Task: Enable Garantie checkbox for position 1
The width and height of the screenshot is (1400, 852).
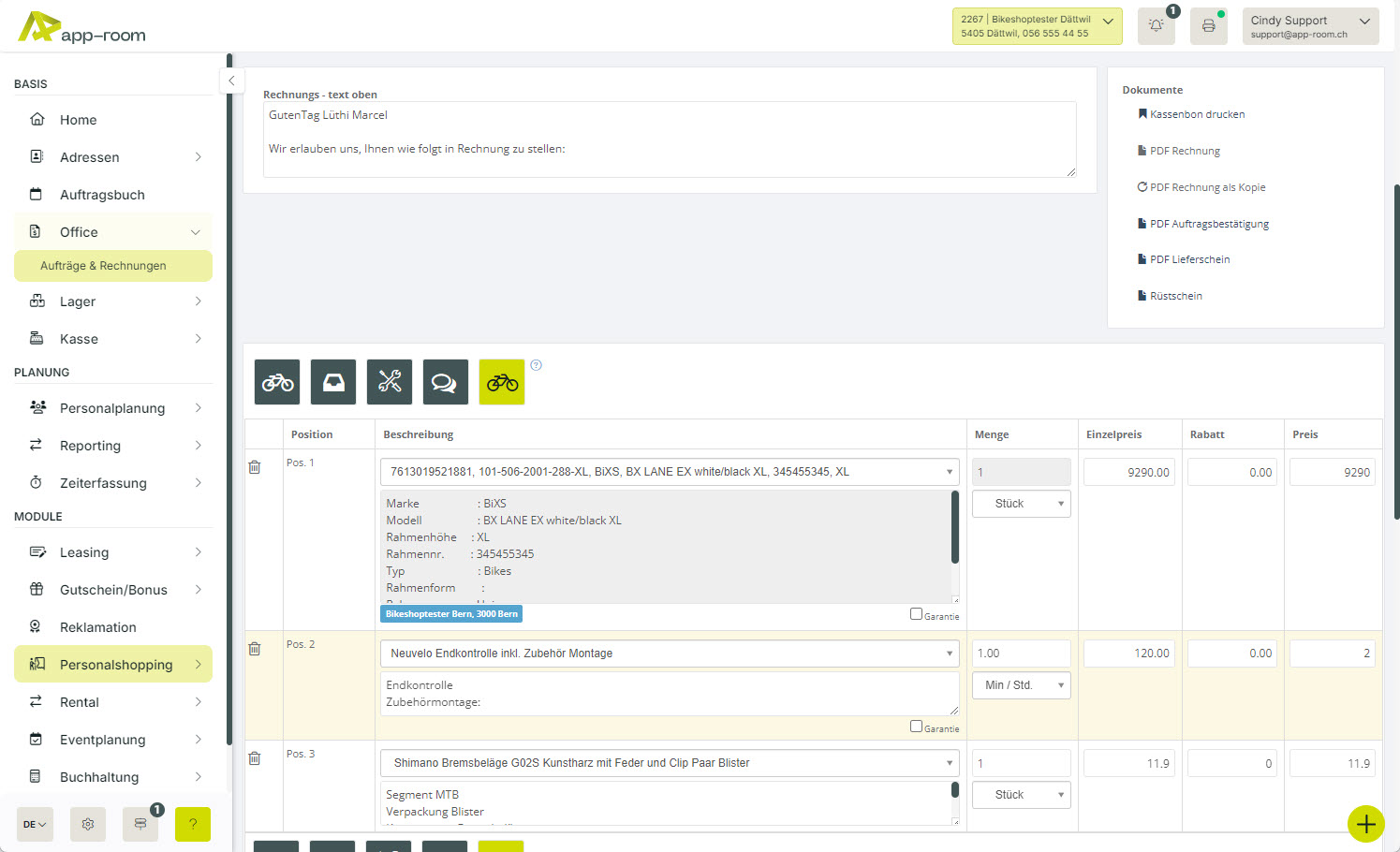Action: tap(916, 614)
